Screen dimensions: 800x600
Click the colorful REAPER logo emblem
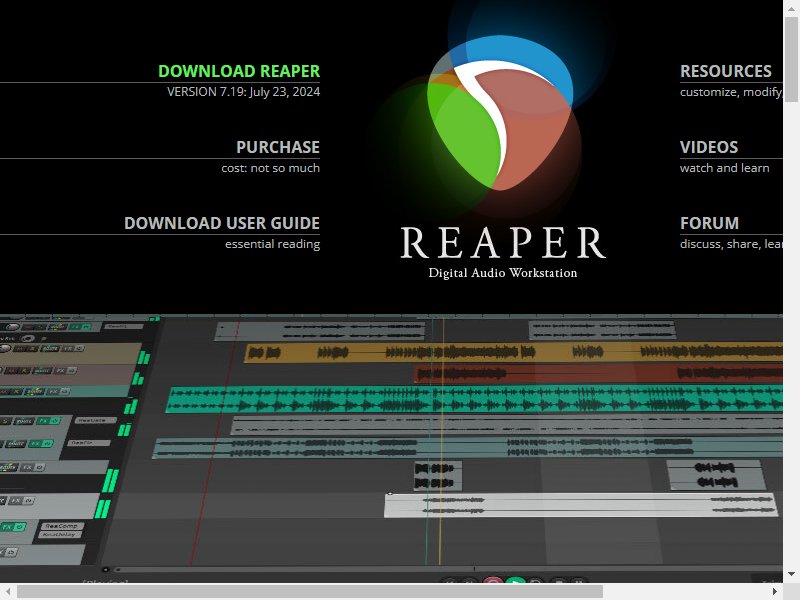coord(501,113)
